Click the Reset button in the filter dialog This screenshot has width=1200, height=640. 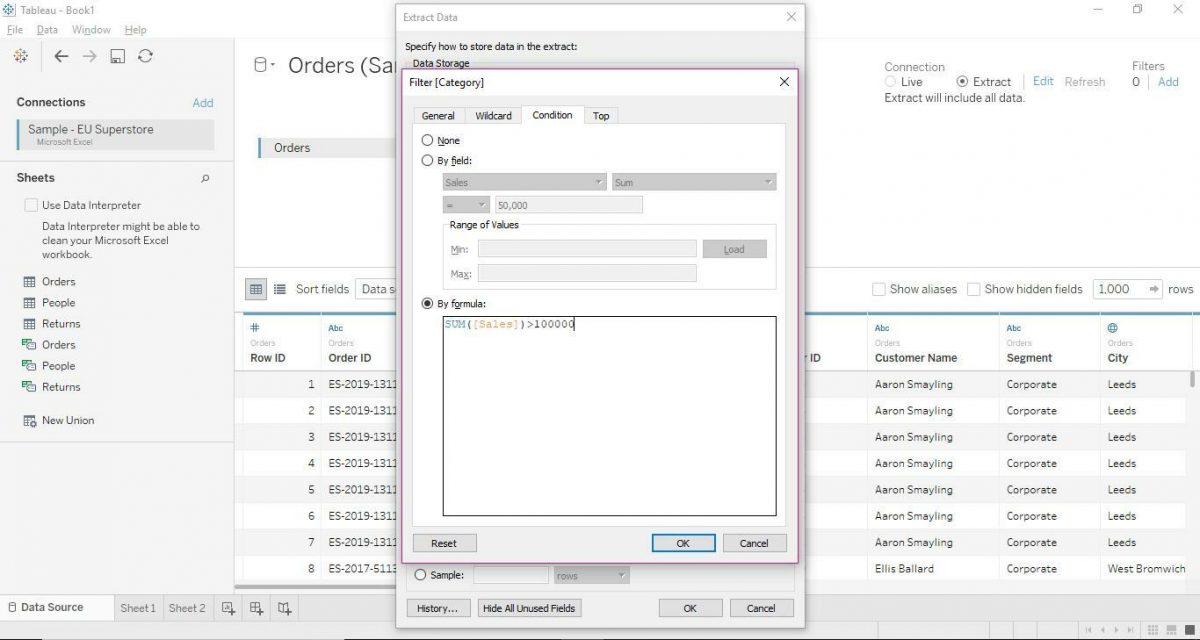444,542
